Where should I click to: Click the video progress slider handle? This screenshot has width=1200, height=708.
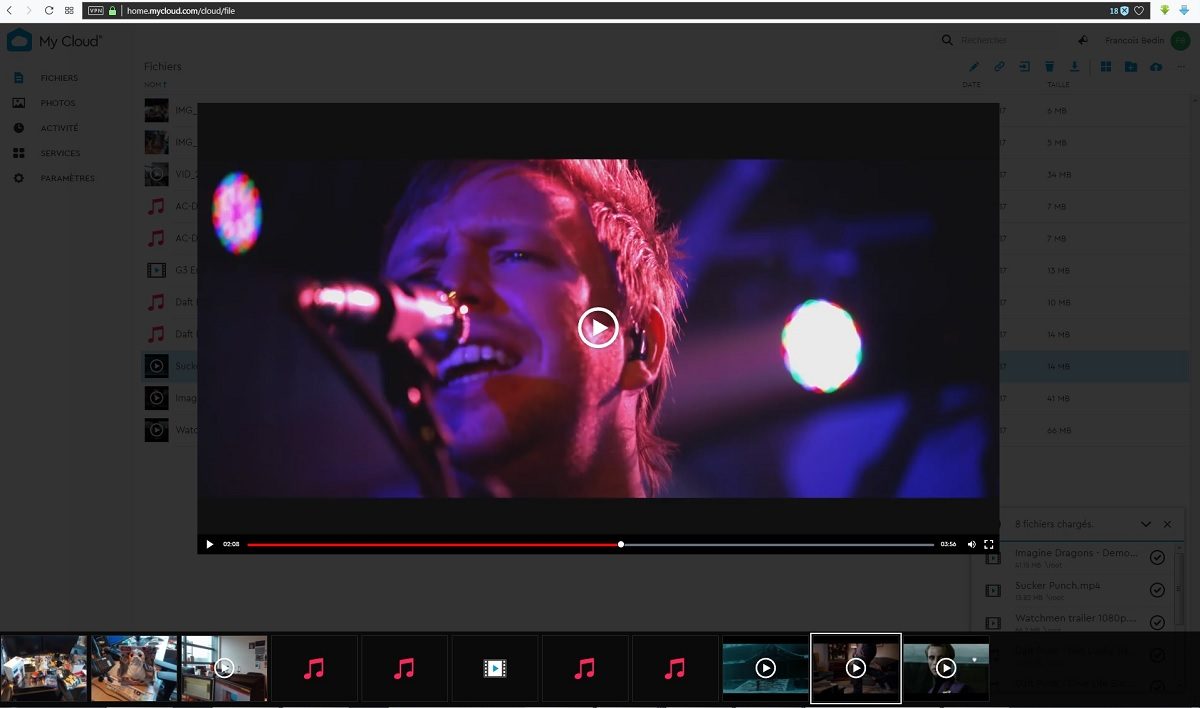click(621, 545)
